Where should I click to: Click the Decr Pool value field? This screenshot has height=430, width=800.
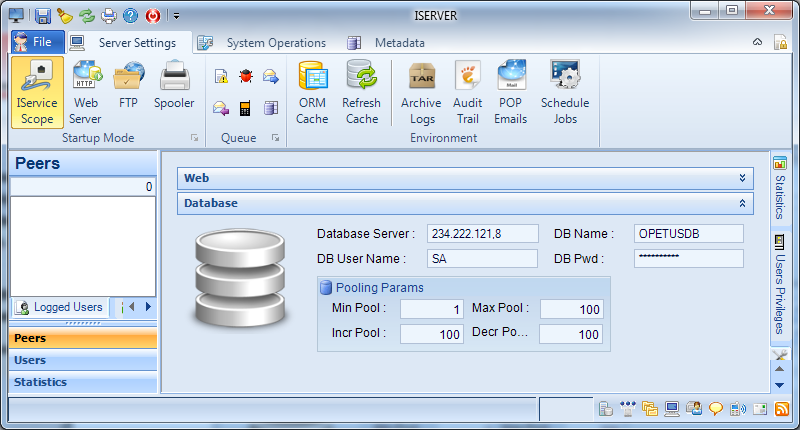click(x=571, y=334)
